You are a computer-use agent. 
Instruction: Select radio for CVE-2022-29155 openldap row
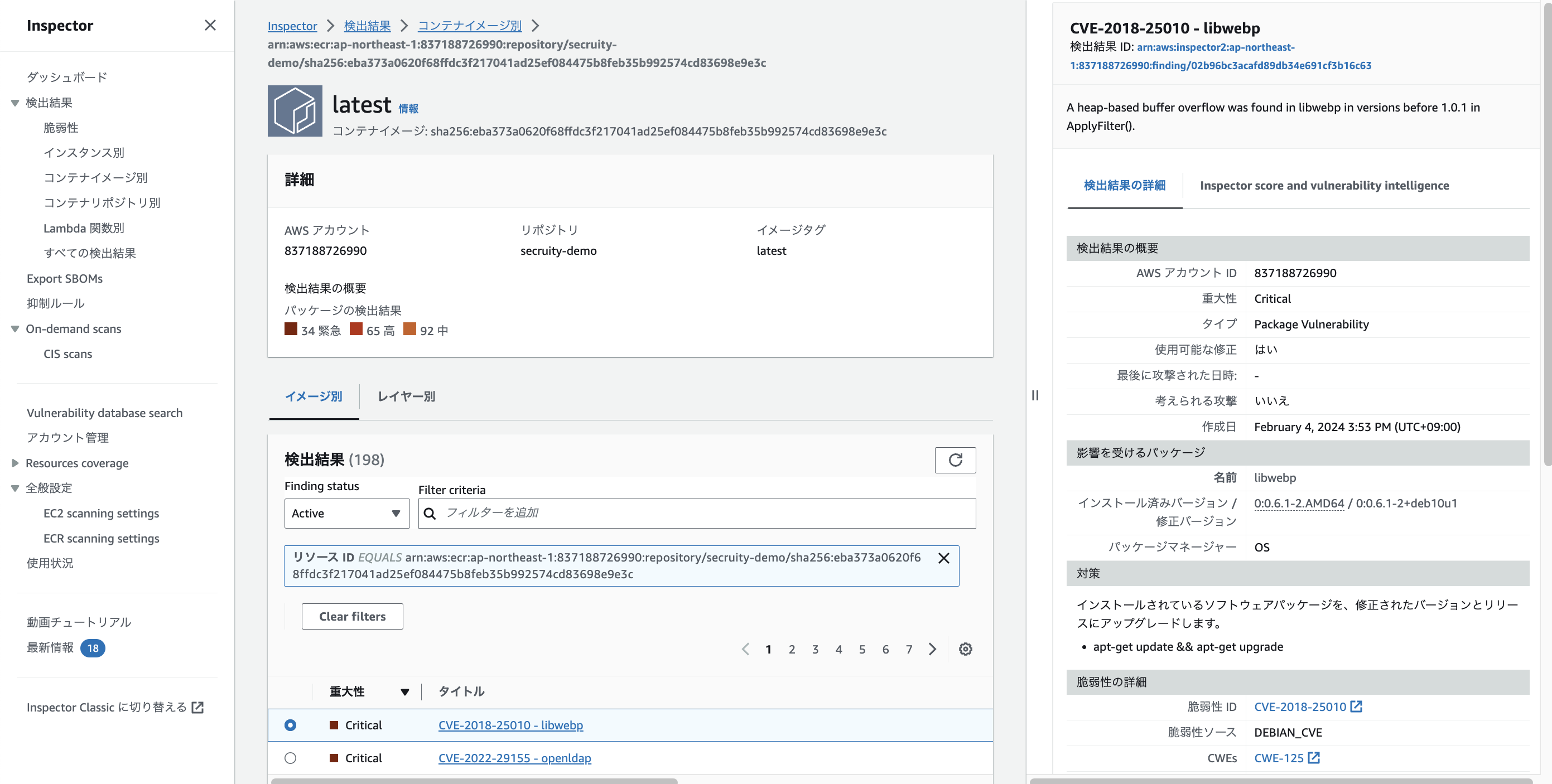291,758
